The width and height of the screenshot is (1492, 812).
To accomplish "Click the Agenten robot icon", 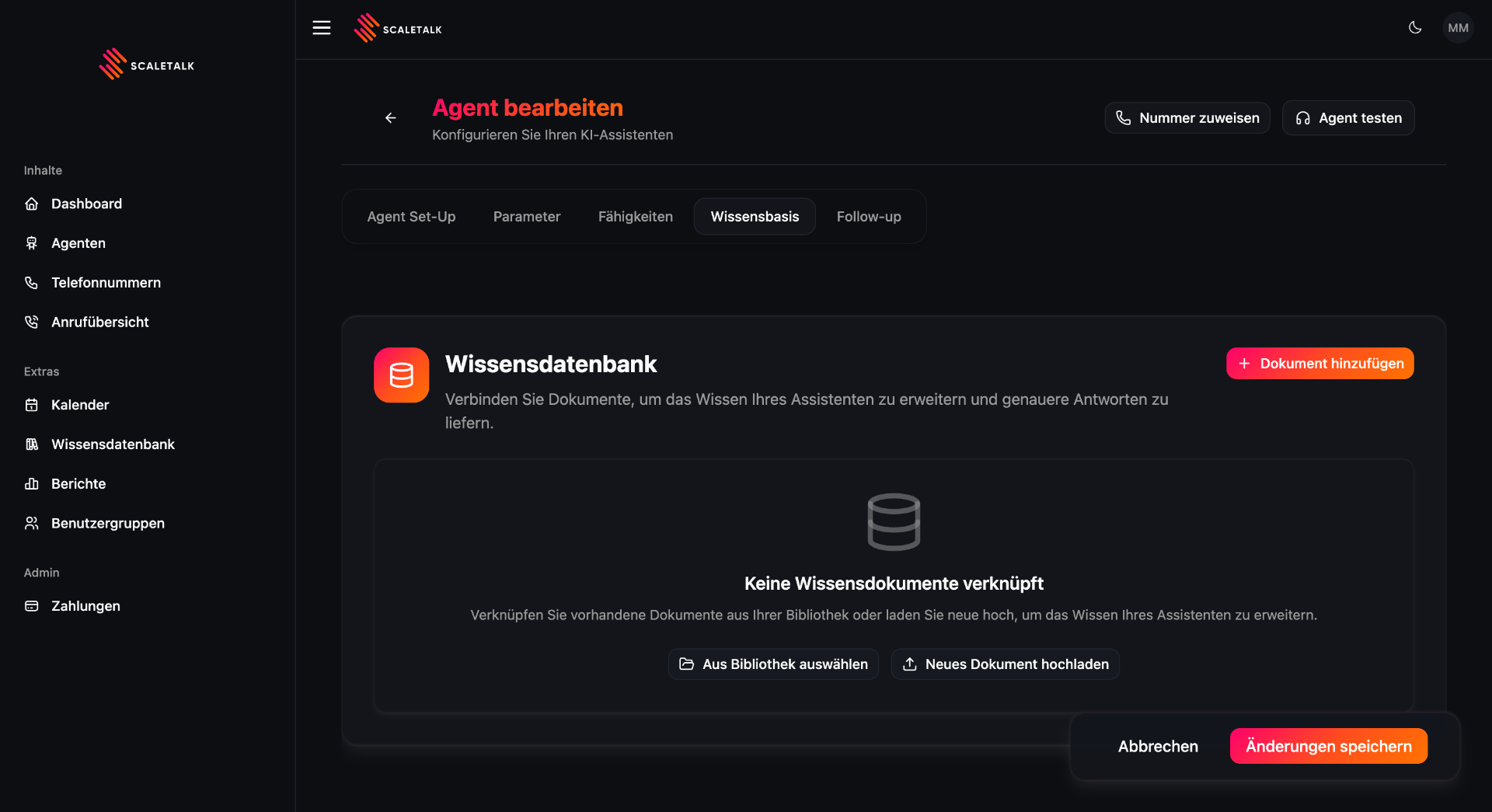I will pyautogui.click(x=32, y=243).
